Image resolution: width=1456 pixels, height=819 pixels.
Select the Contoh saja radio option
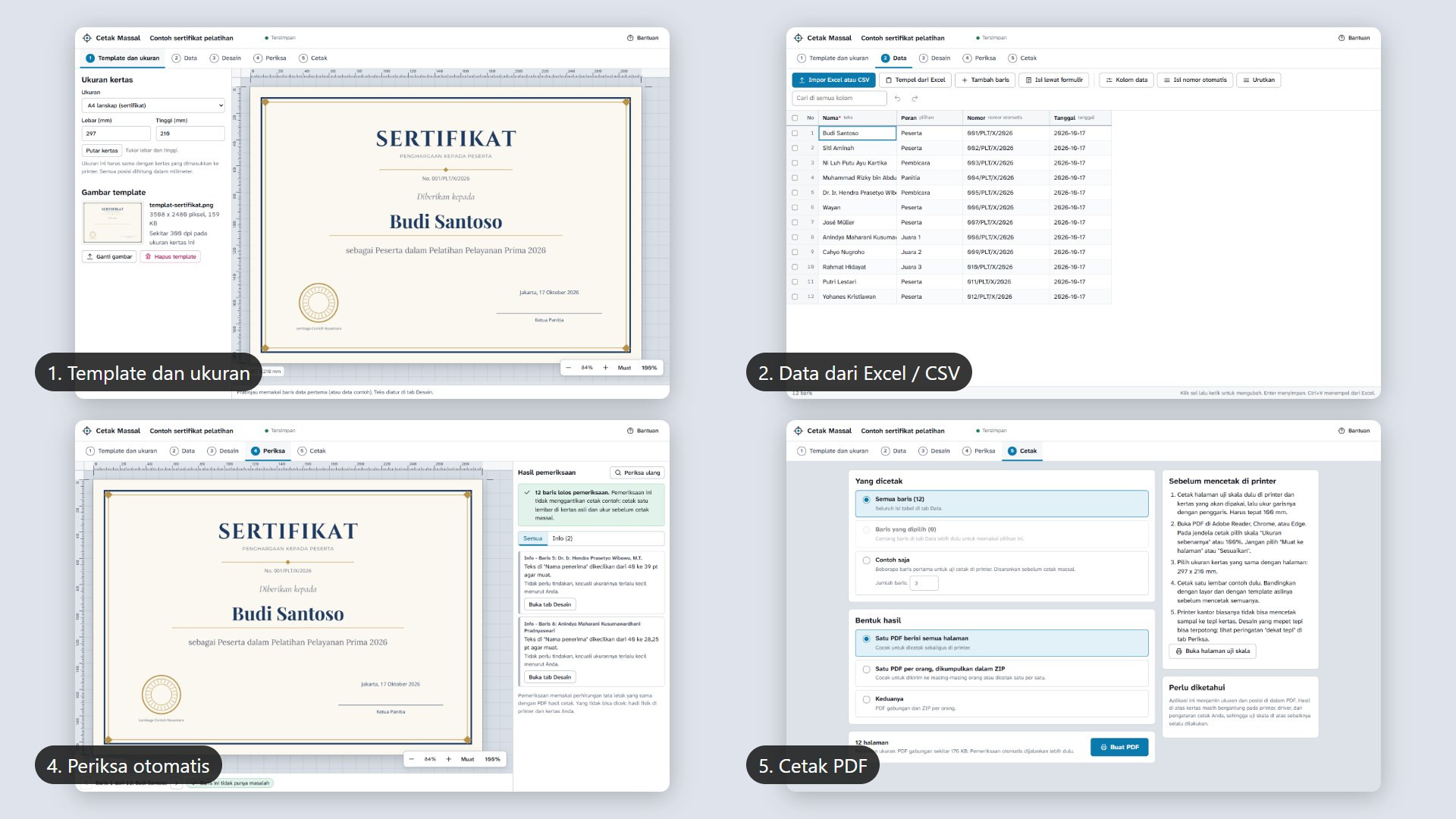tap(866, 560)
